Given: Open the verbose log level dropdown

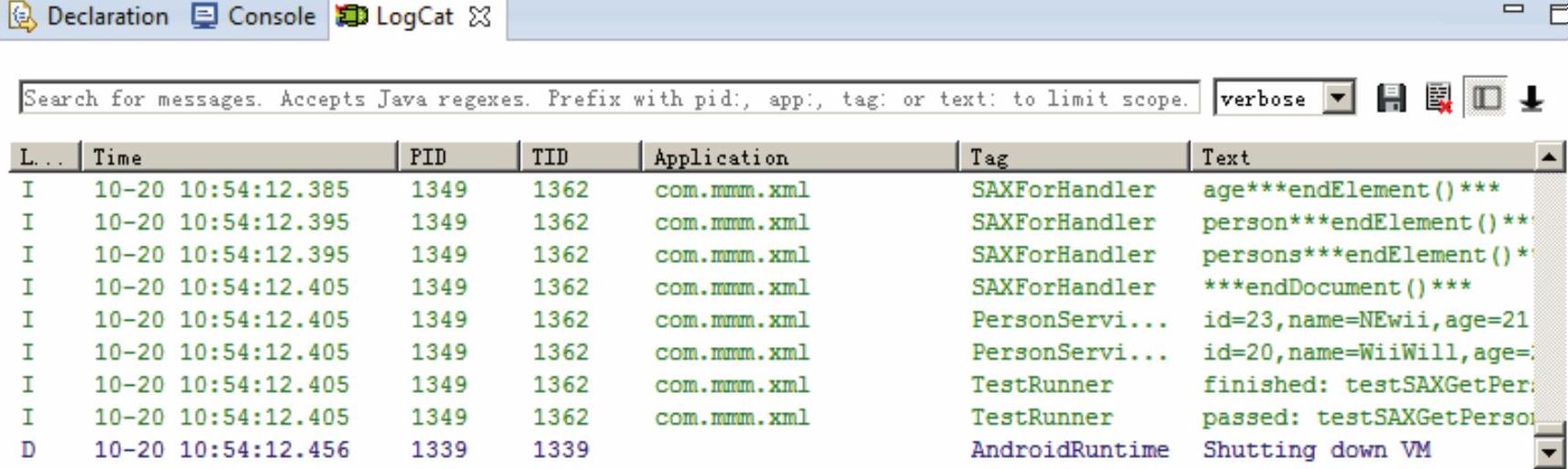Looking at the screenshot, I should (x=1339, y=98).
